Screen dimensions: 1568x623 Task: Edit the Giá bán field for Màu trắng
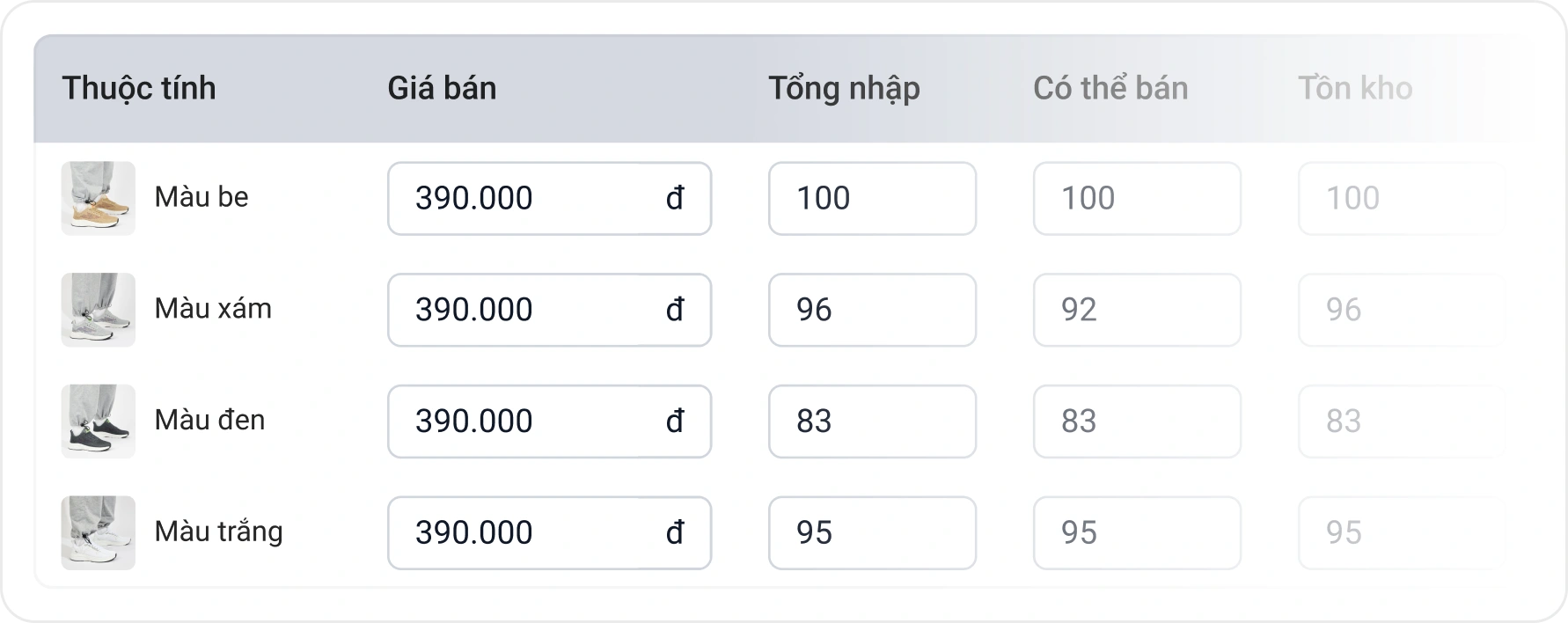[x=549, y=532]
